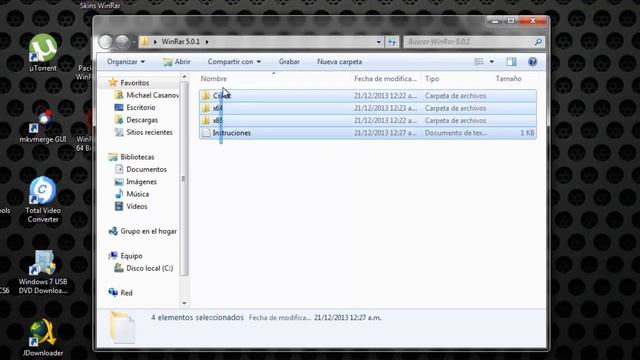Click the details pane folder thumbnail
640x360 pixels.
click(122, 327)
